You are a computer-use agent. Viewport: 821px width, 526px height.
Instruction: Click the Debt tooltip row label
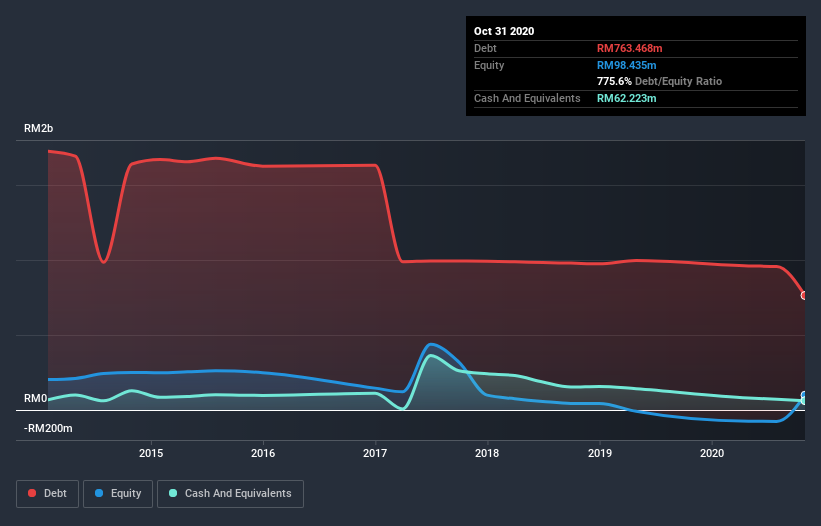pos(485,48)
